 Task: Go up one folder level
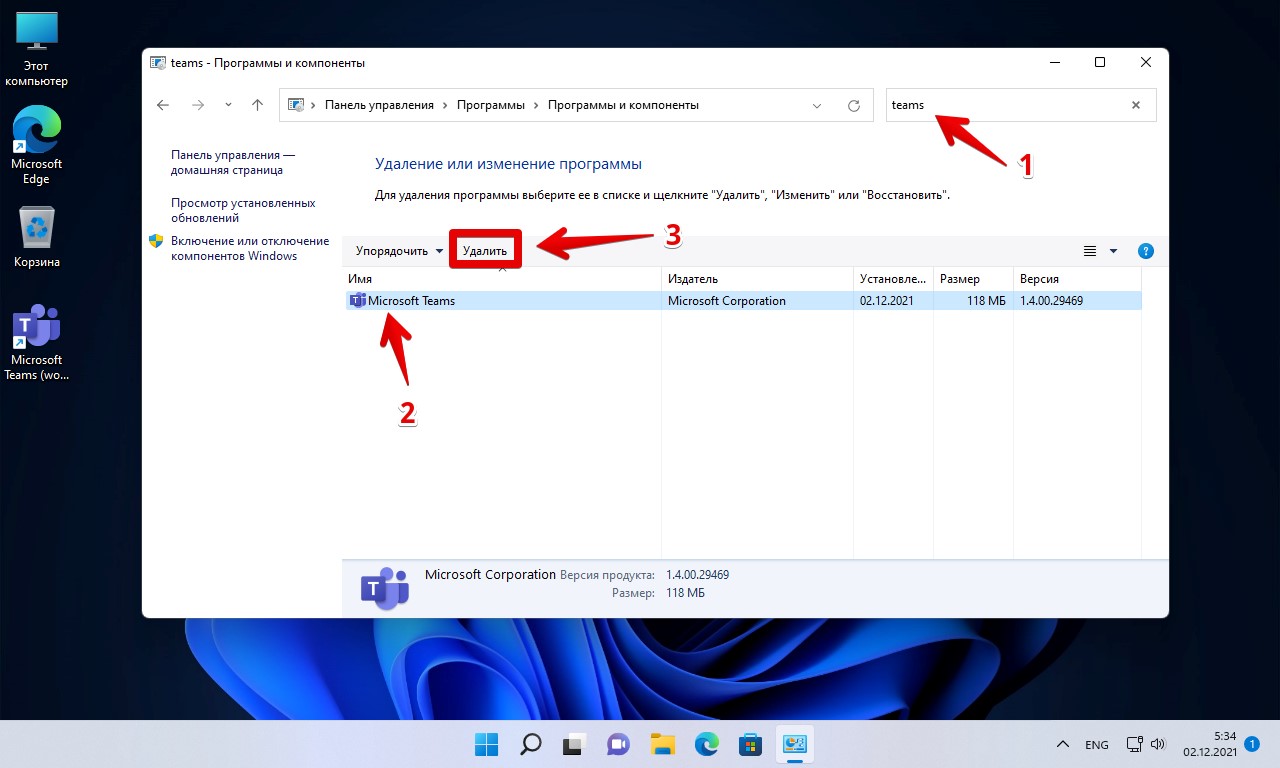point(258,105)
